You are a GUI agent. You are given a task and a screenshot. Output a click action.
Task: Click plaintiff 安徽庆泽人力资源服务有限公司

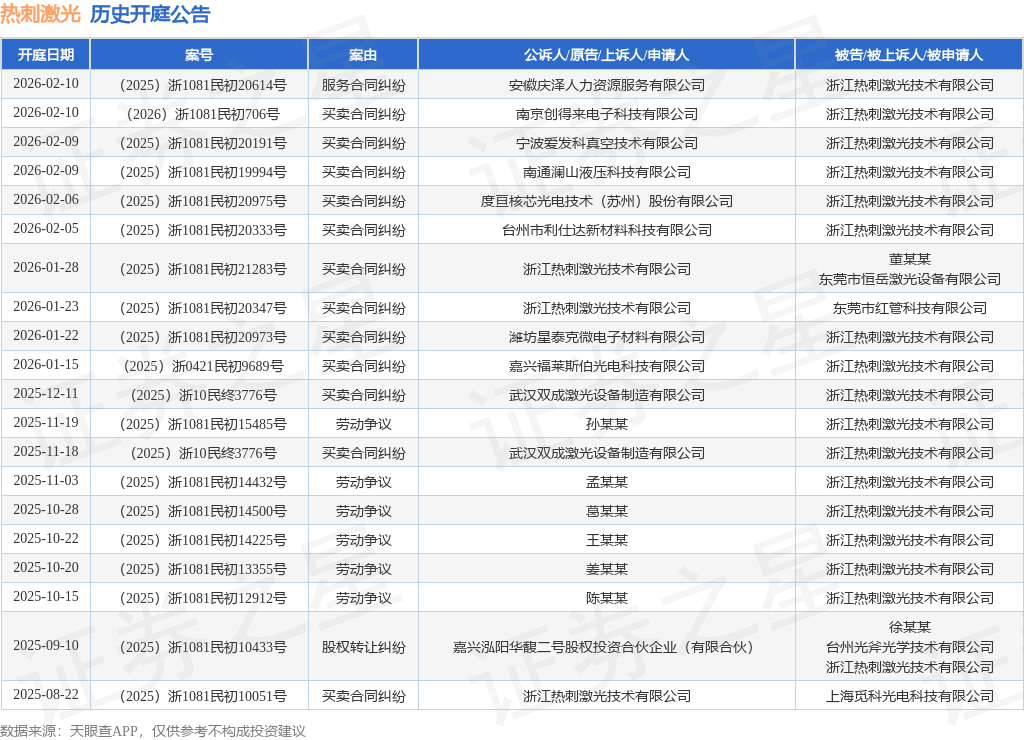pos(607,85)
